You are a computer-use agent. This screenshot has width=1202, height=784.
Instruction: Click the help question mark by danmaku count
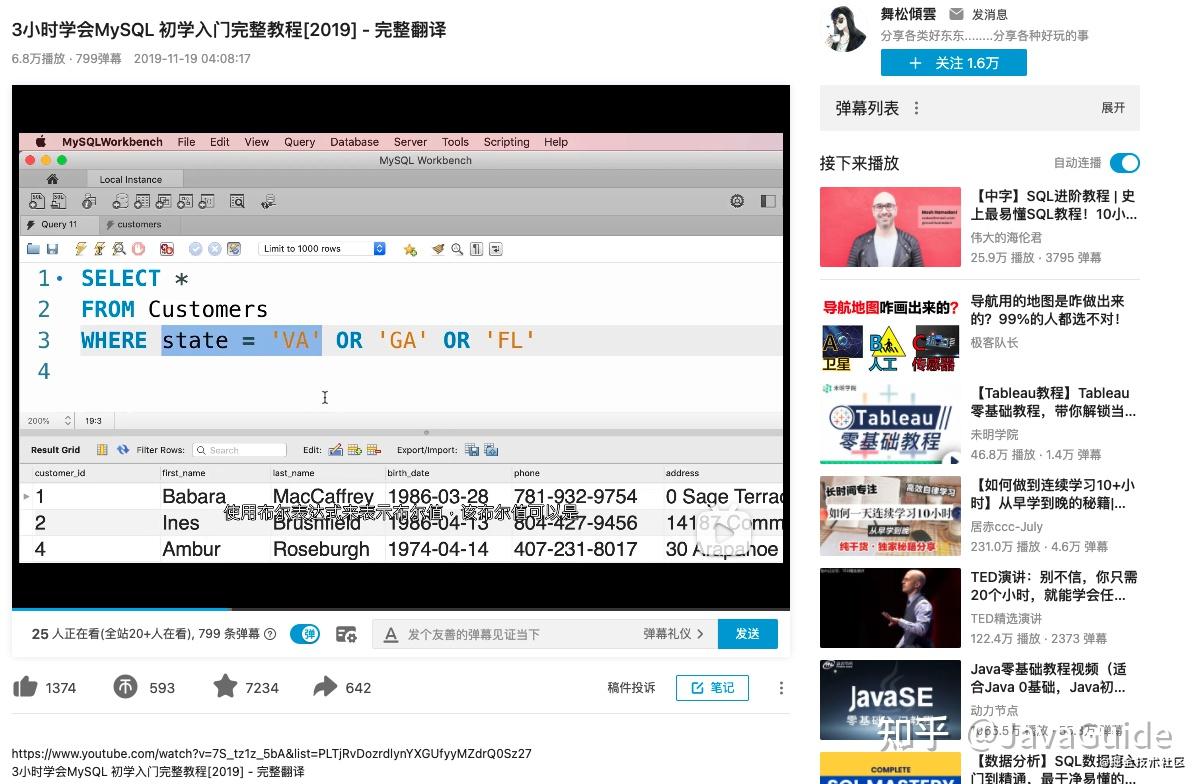(270, 634)
